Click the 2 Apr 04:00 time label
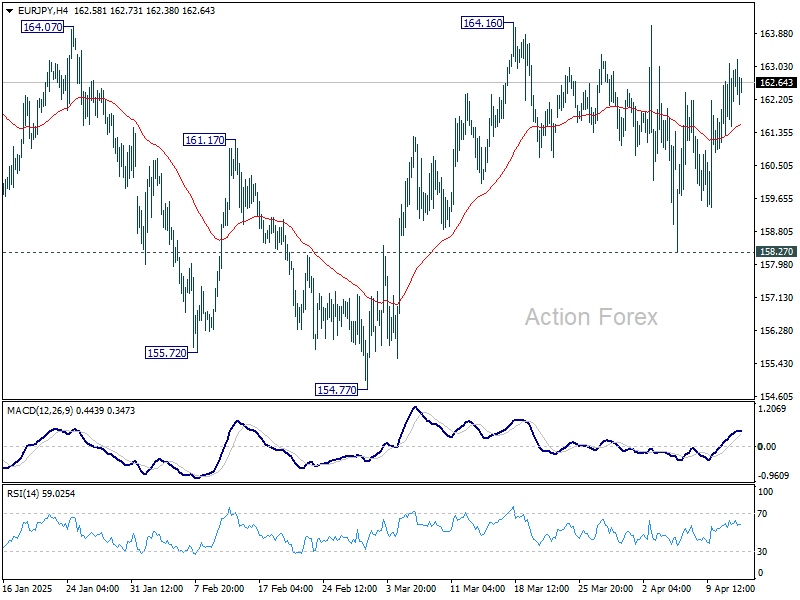 (666, 589)
